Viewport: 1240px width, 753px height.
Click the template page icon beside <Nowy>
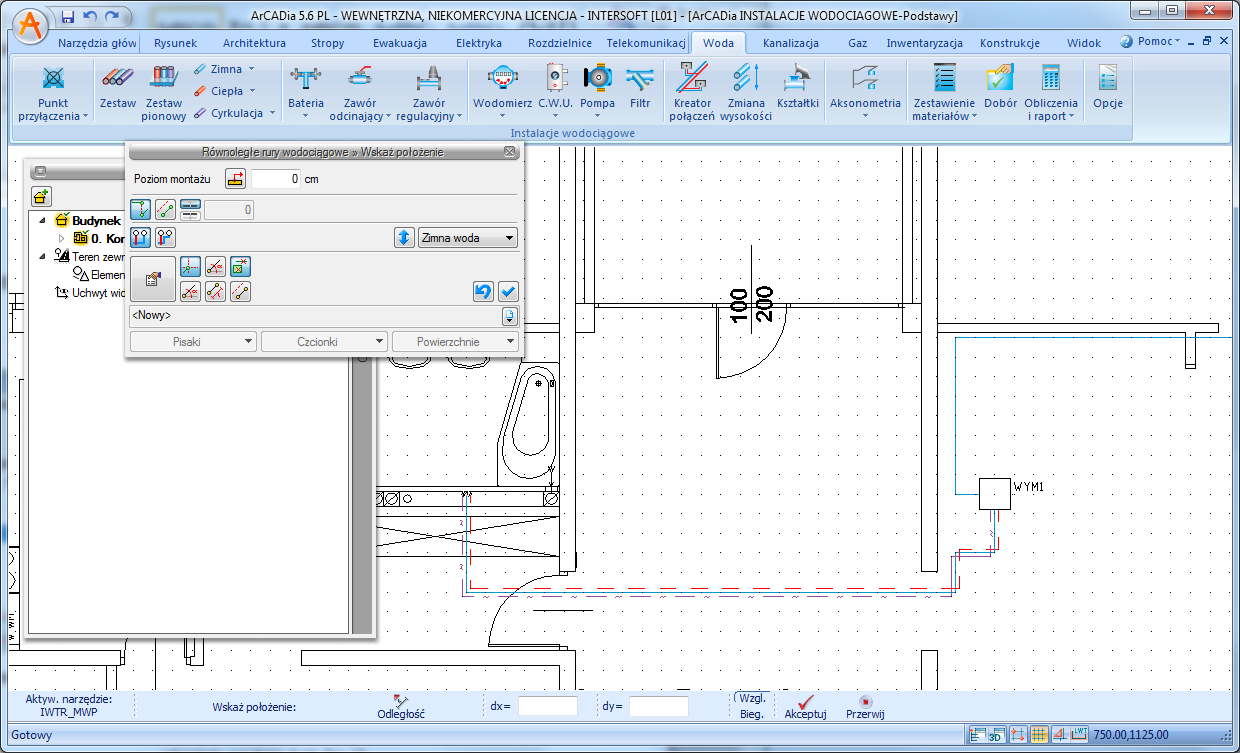(510, 315)
